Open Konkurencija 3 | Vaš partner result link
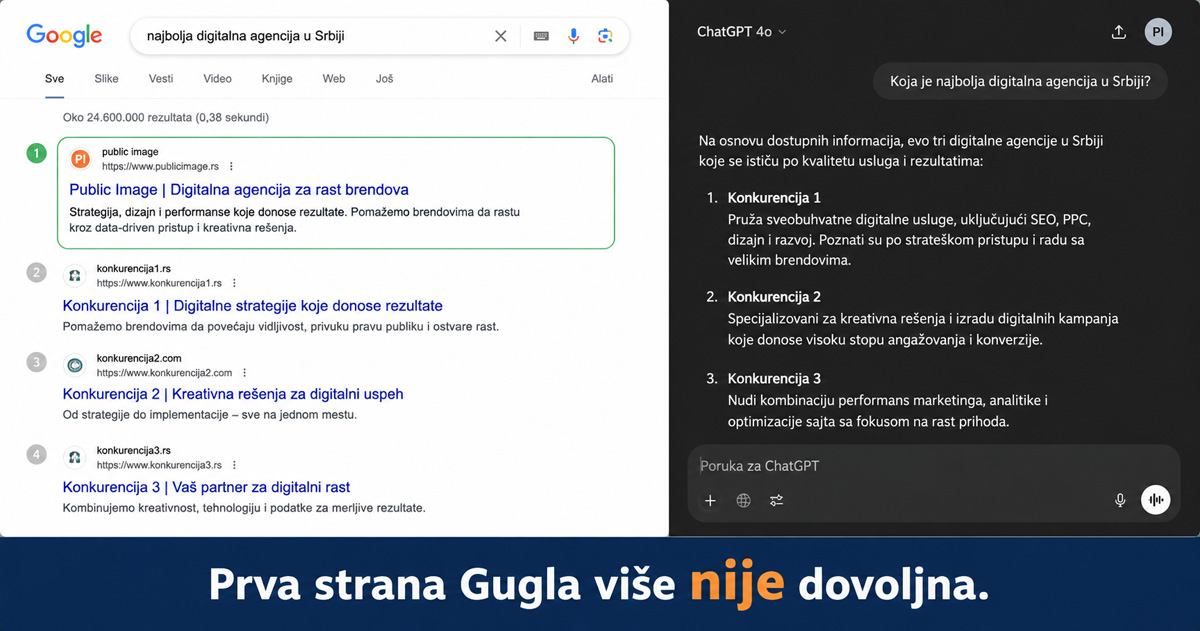Screen dimensions: 1200x631 click(x=206, y=487)
